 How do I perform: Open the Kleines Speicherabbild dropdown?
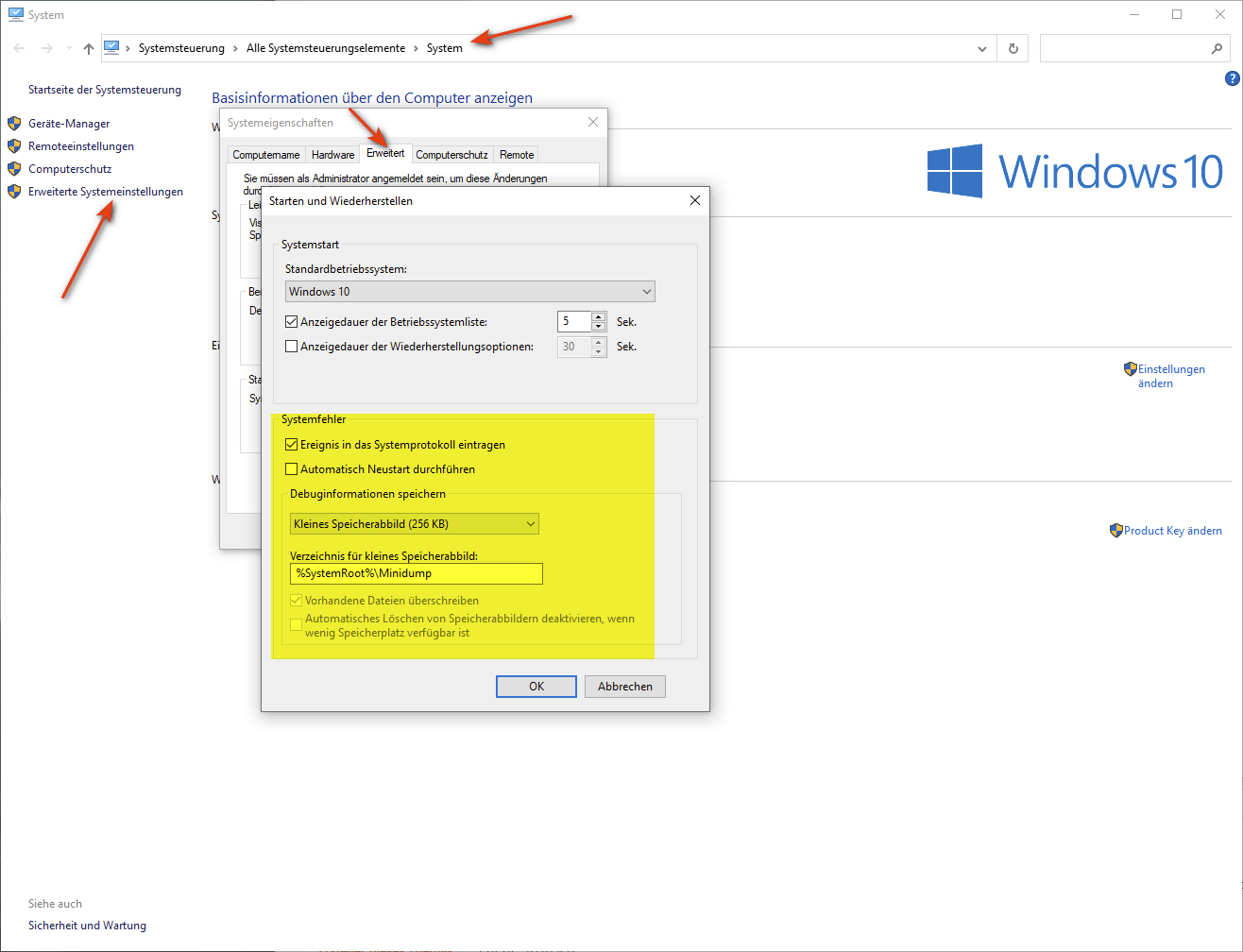click(415, 524)
